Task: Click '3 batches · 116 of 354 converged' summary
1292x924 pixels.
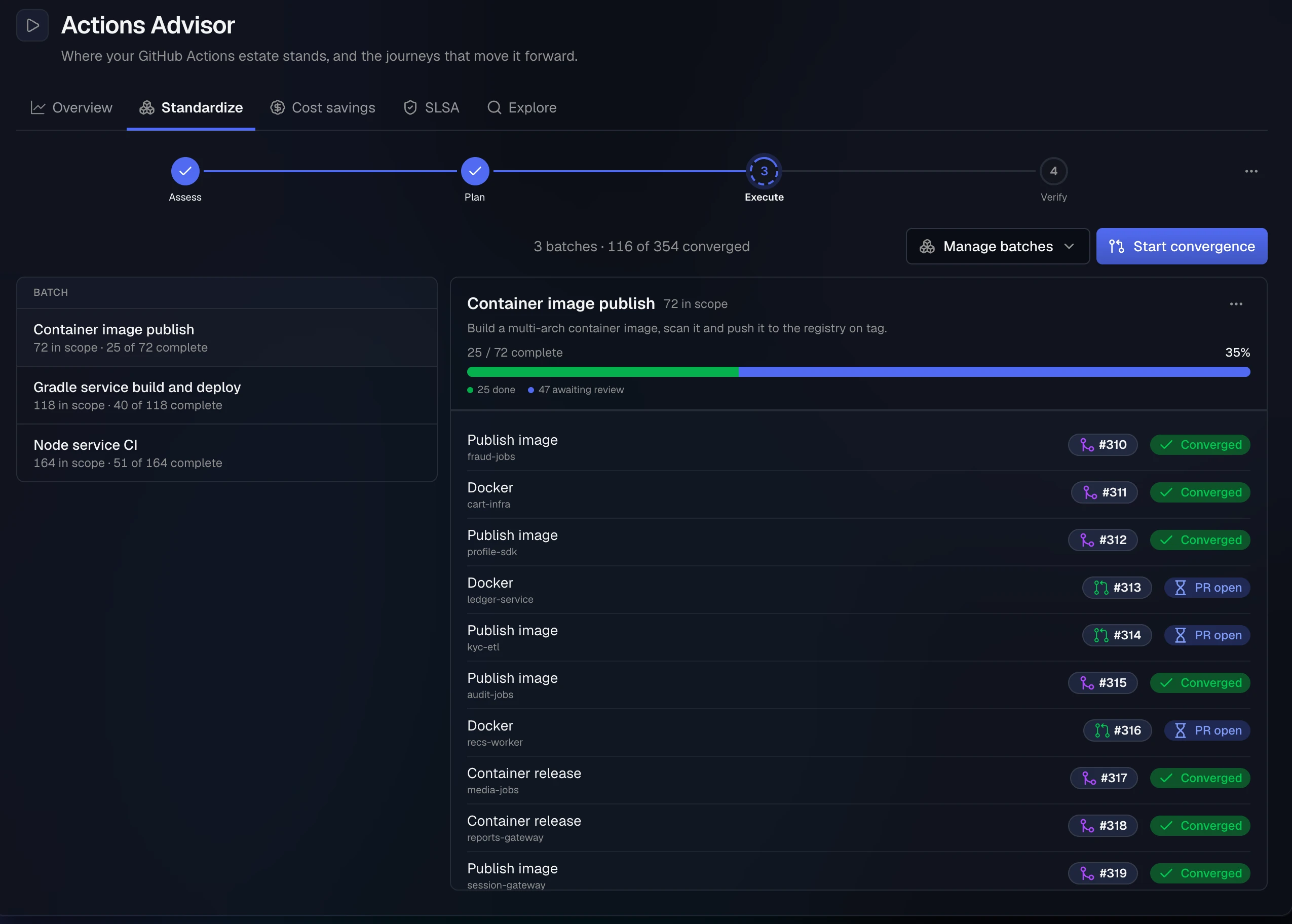Action: [x=642, y=246]
